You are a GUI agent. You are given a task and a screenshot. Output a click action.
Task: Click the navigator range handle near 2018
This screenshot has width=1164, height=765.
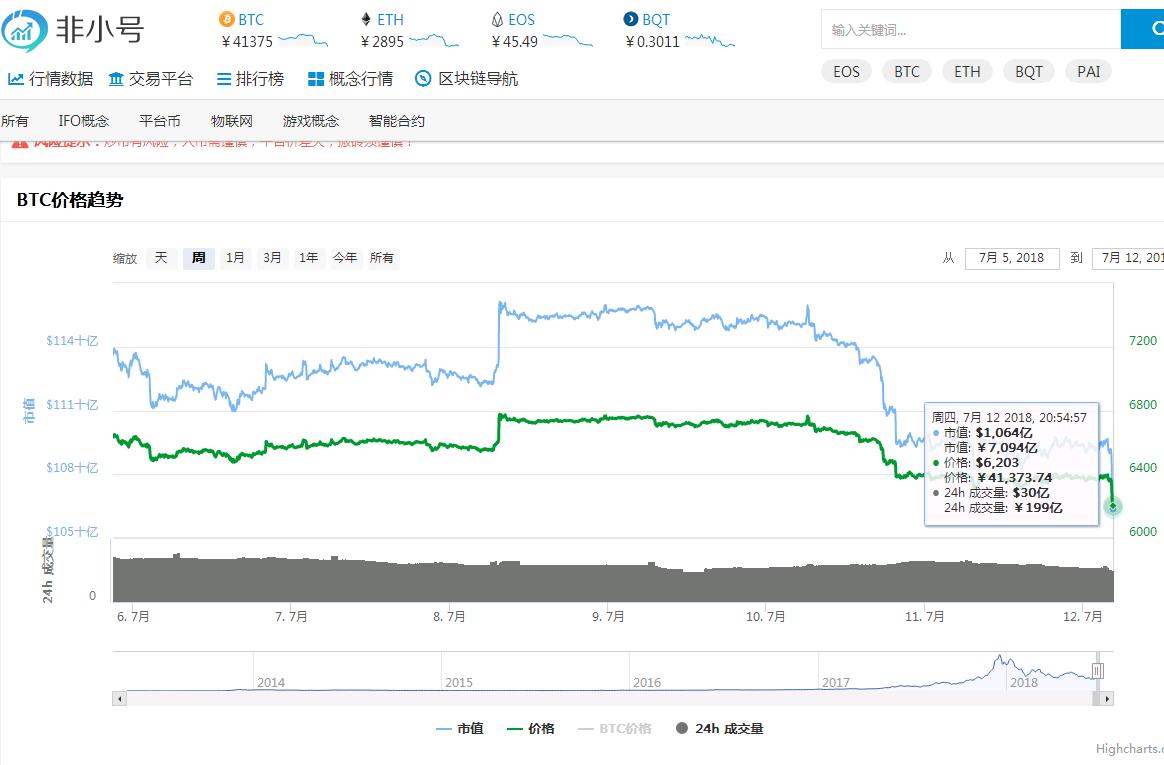point(1097,671)
